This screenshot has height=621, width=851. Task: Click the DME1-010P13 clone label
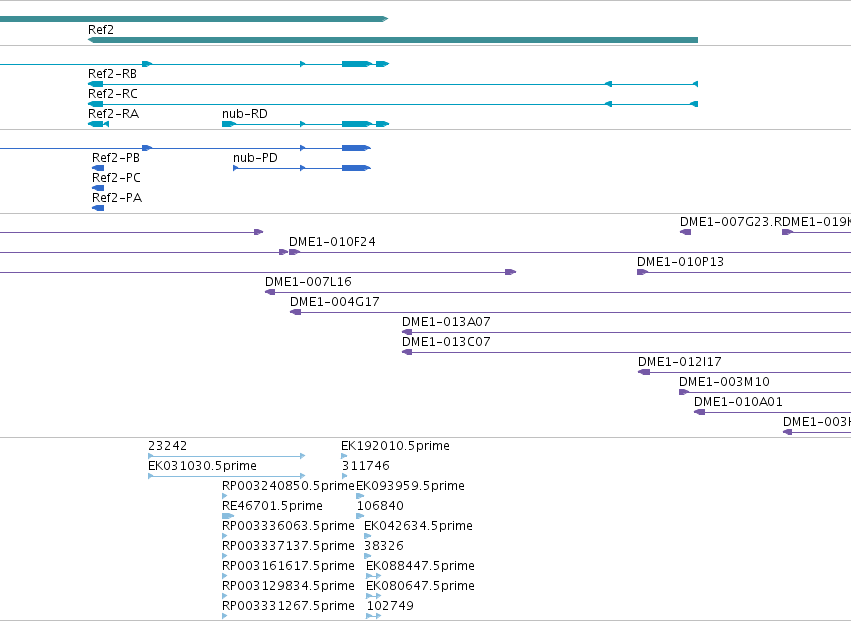point(681,262)
